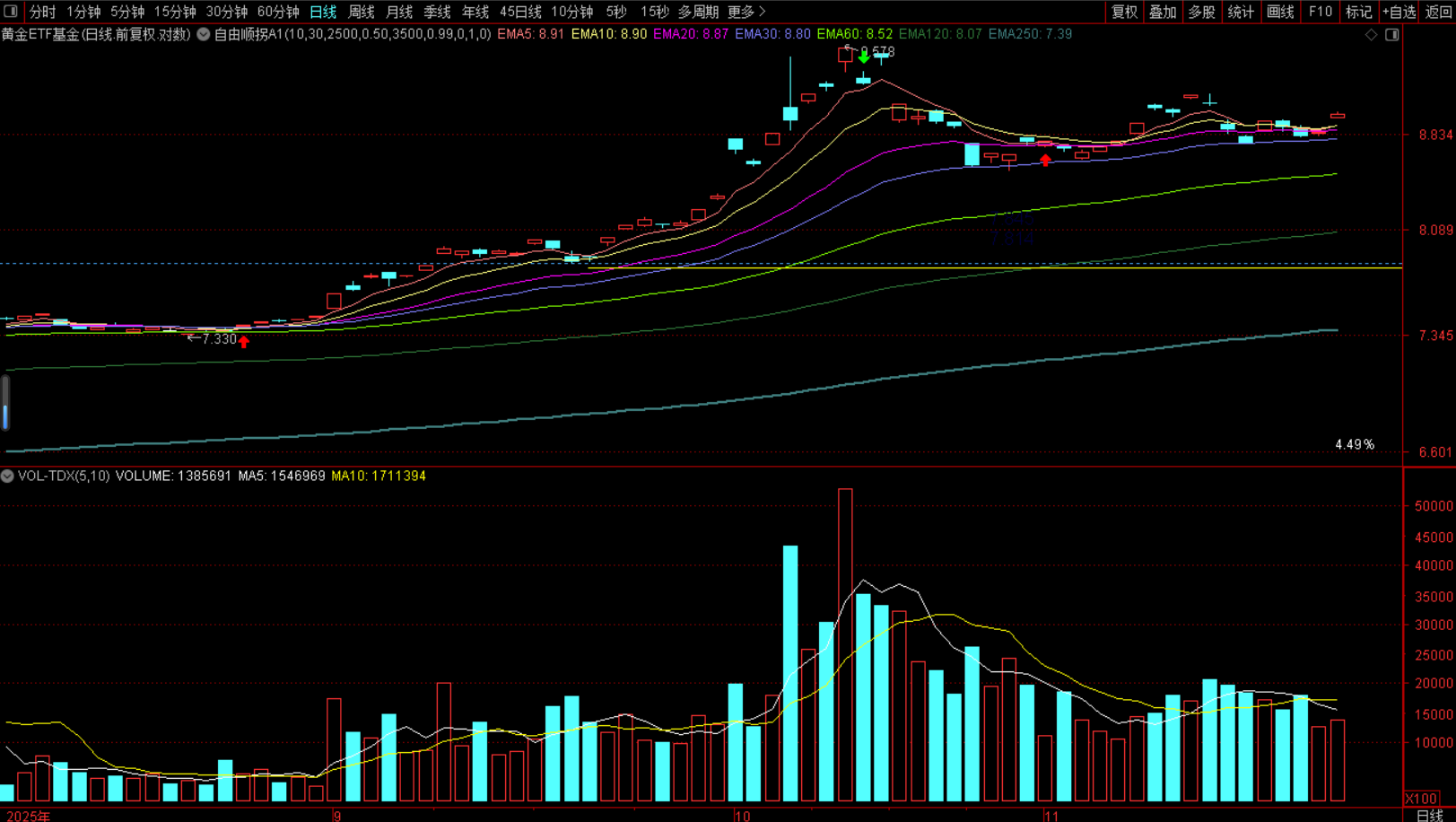1456x822 pixels.
Task: Switch to the 分时 intraday view
Action: point(42,12)
